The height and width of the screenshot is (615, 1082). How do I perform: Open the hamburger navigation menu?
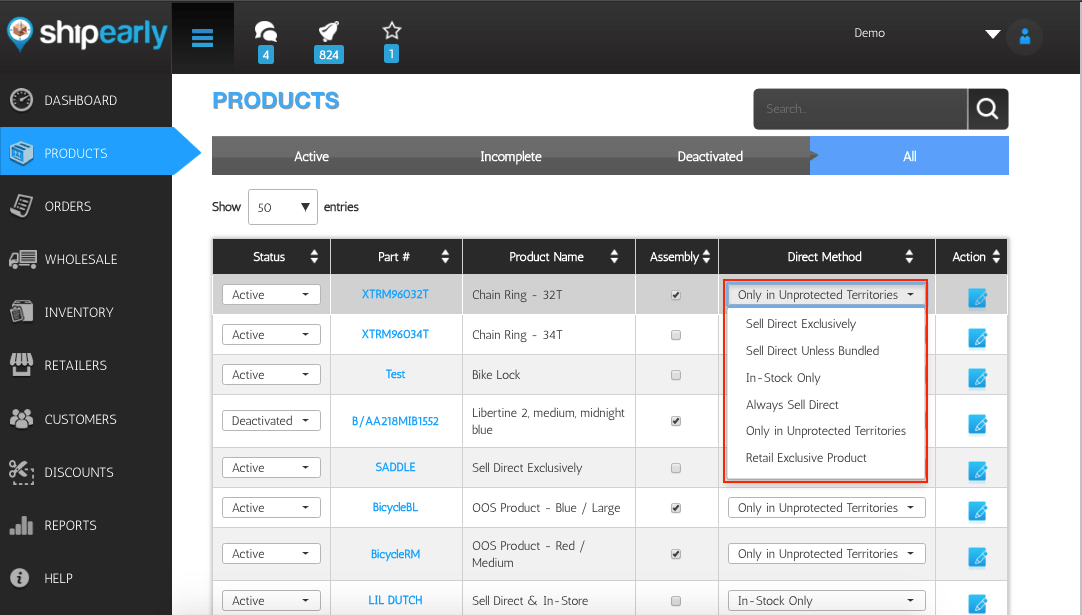pyautogui.click(x=202, y=38)
